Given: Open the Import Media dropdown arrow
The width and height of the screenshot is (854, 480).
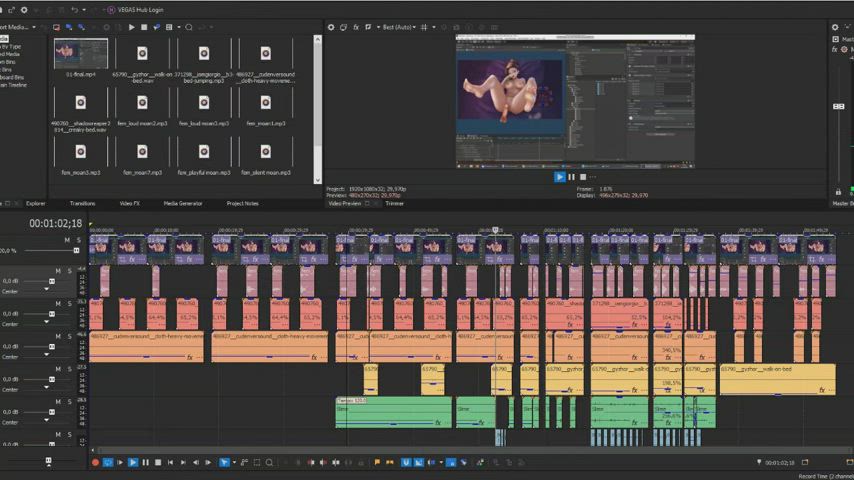Looking at the screenshot, I should click(x=34, y=27).
